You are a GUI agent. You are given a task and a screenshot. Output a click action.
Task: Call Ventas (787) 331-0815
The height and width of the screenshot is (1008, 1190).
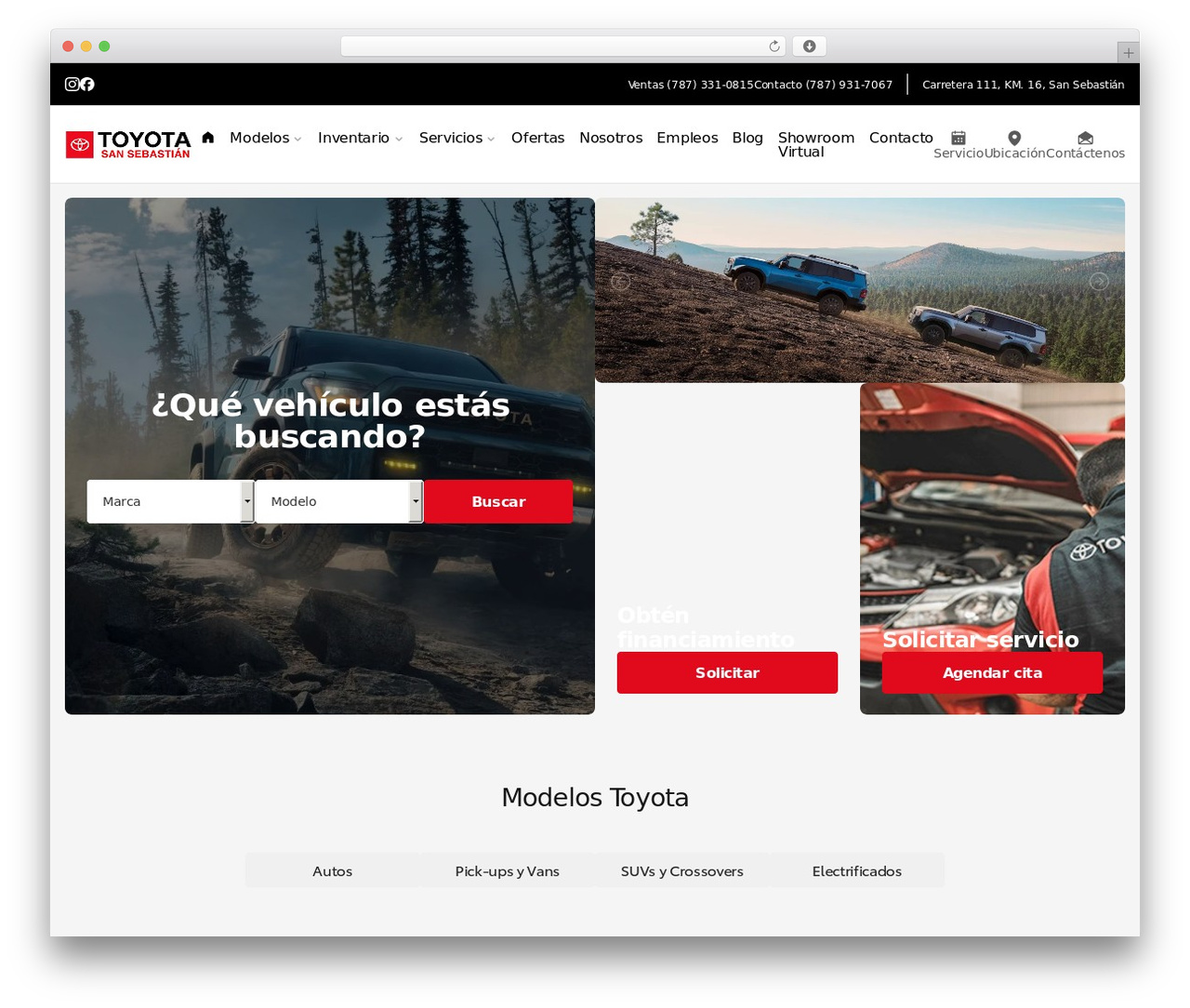[x=691, y=85]
